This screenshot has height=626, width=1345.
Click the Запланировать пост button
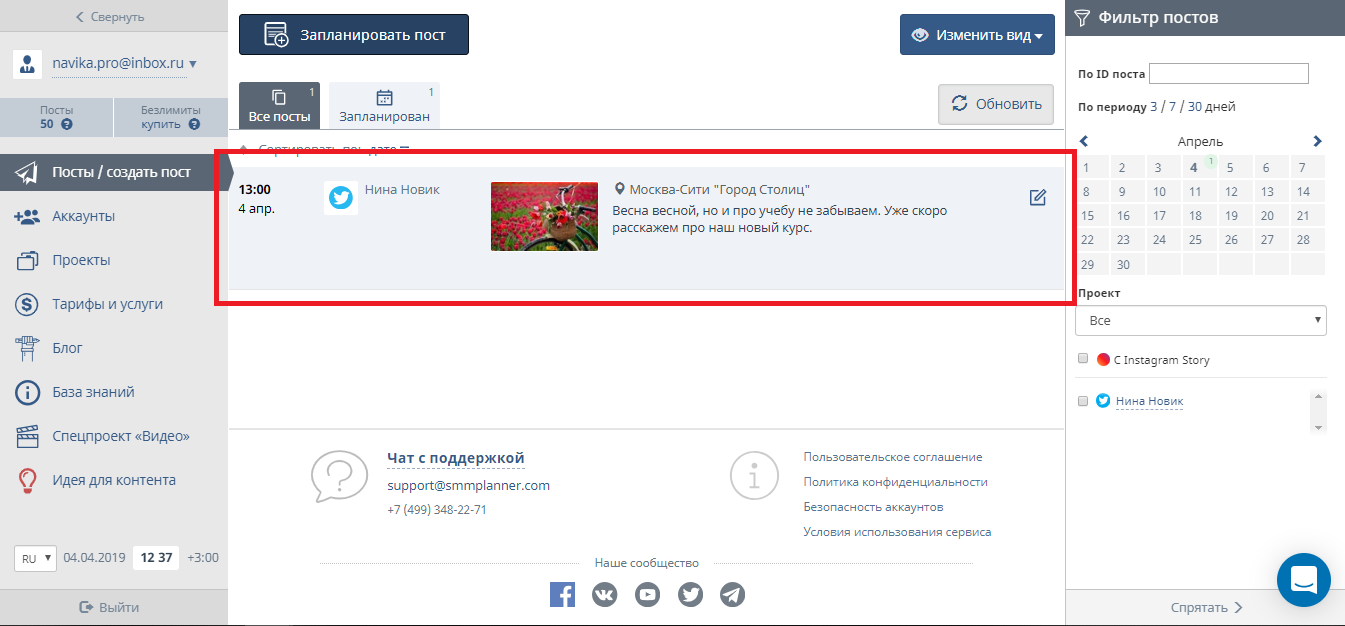tap(353, 35)
